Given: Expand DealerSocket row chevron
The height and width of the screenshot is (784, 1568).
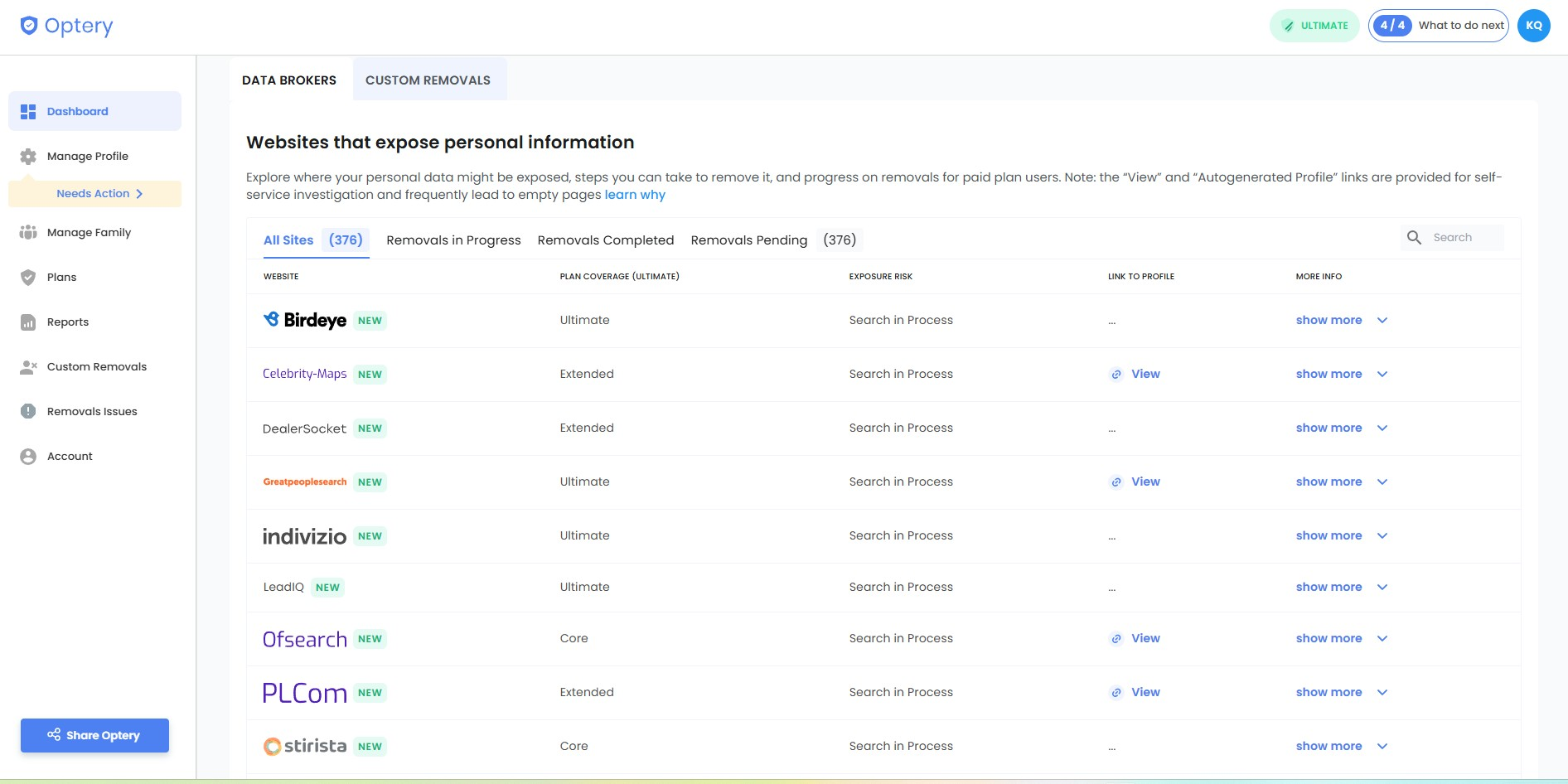Looking at the screenshot, I should tap(1382, 428).
